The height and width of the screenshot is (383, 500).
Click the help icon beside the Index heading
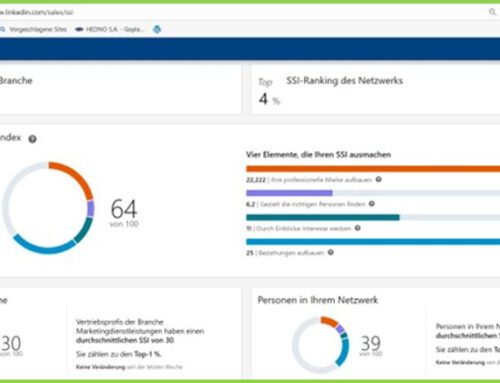click(x=32, y=139)
